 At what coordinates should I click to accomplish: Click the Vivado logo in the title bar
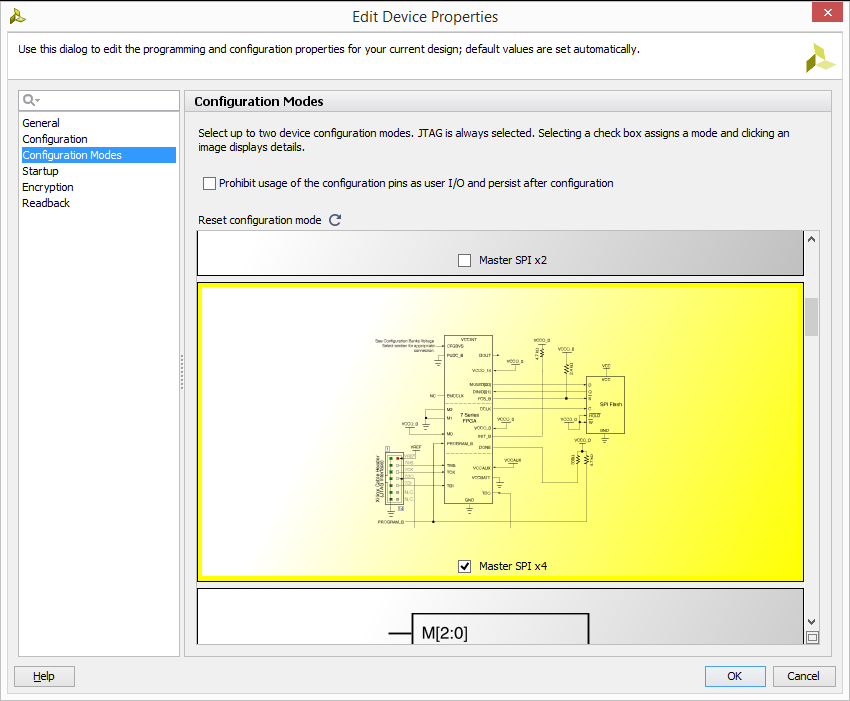(17, 16)
